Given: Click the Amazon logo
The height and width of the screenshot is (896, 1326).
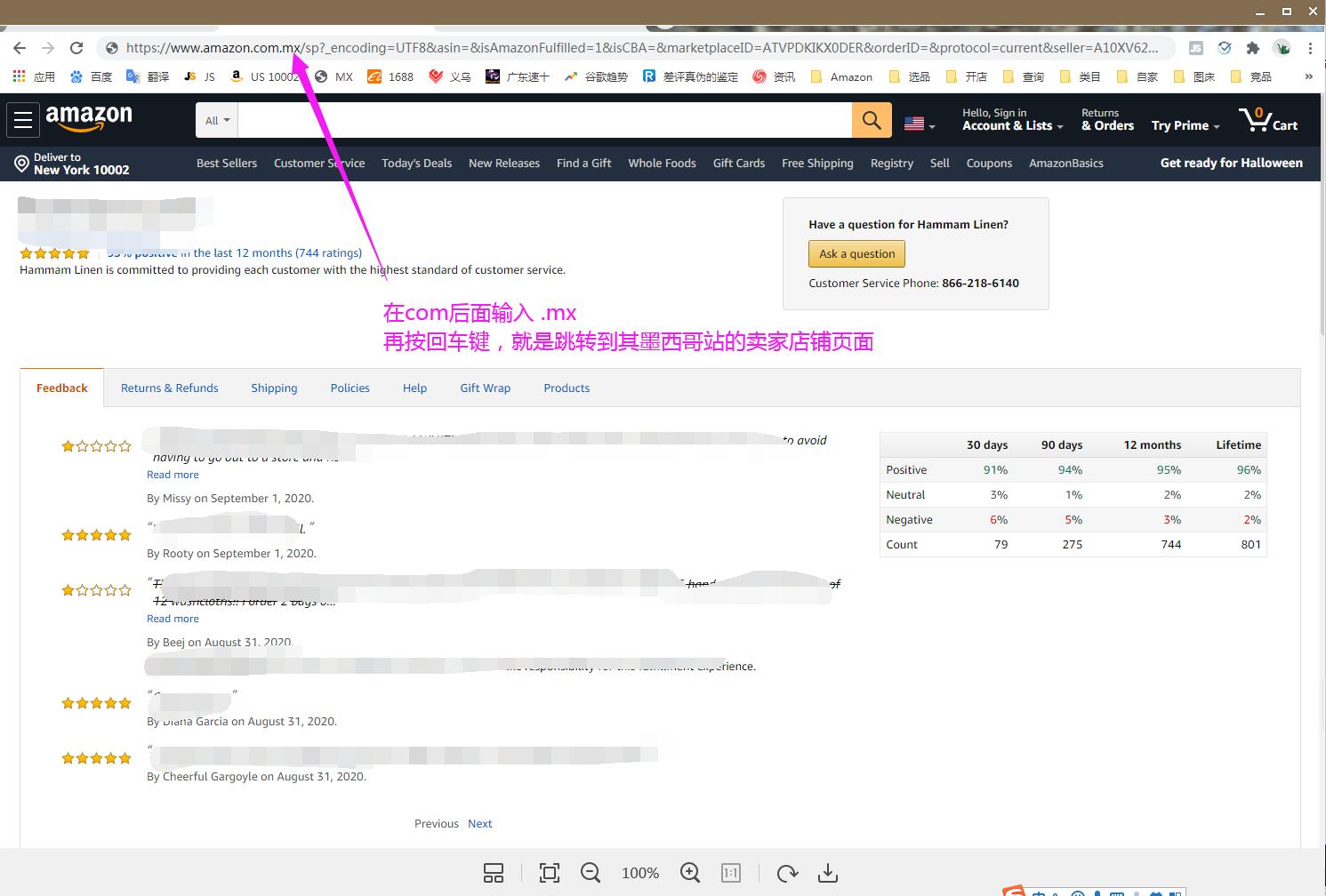Looking at the screenshot, I should coord(89,118).
